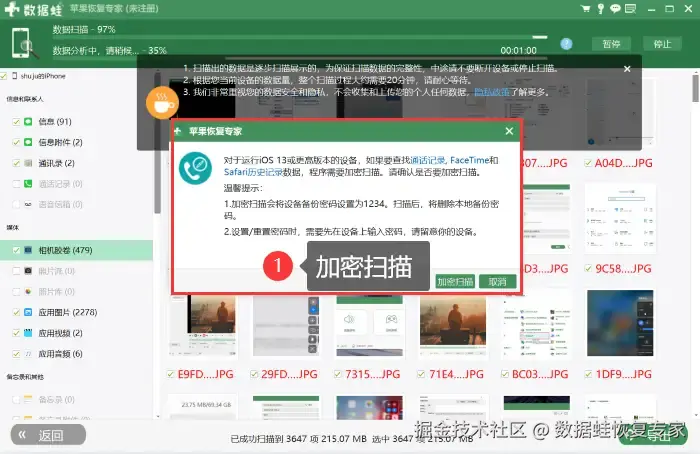Open the 相机胶卷 (479) category
Viewport: 700px width, 454px height.
coord(76,250)
